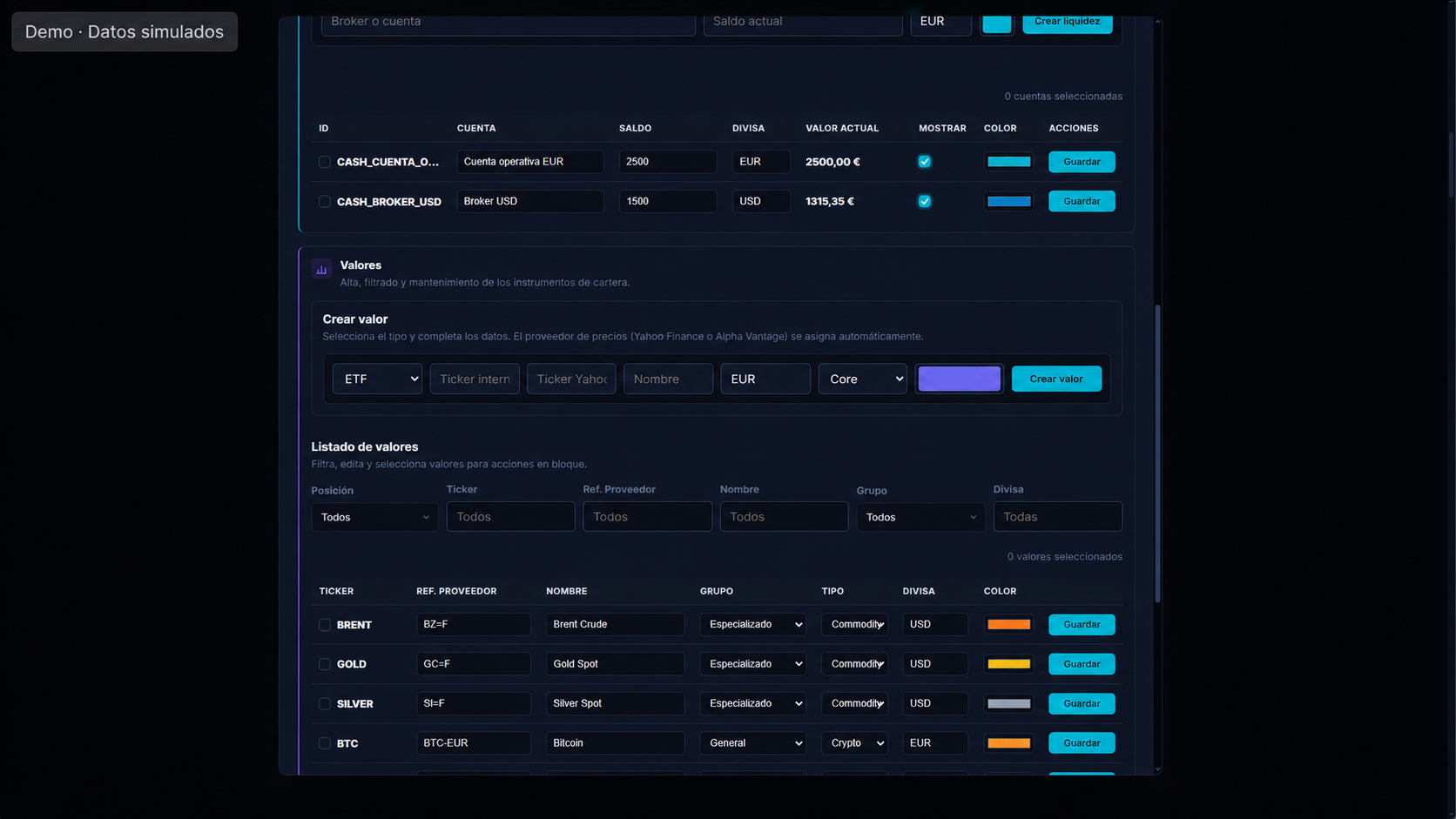Toggle Mostrar for Broker USD account
Image resolution: width=1456 pixels, height=819 pixels.
(x=925, y=201)
